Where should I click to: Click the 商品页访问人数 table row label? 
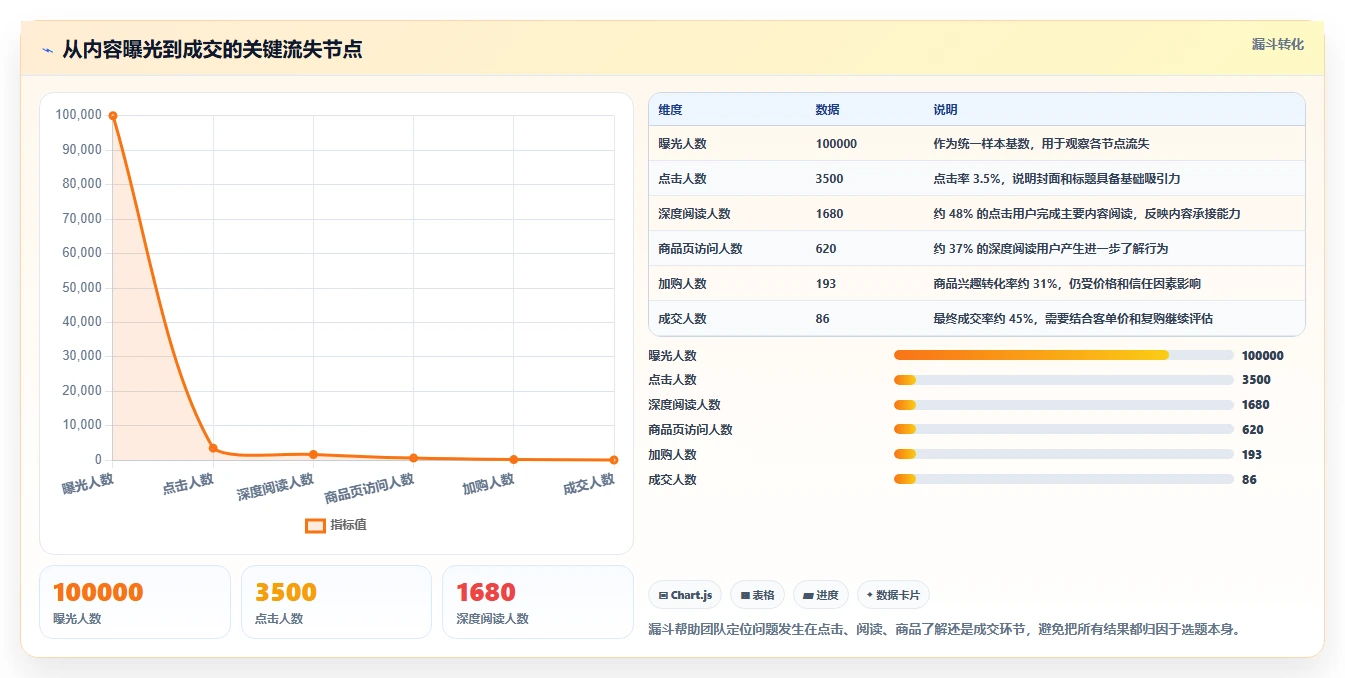tap(700, 249)
